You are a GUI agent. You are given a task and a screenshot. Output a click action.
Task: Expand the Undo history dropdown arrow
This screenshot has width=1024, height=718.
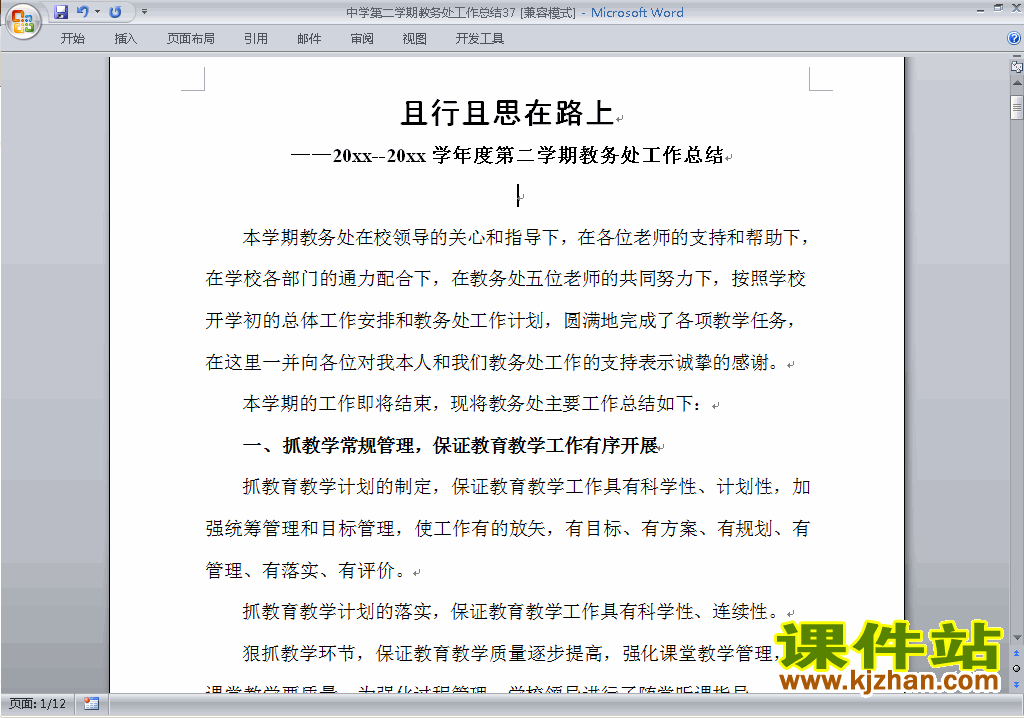click(x=97, y=12)
